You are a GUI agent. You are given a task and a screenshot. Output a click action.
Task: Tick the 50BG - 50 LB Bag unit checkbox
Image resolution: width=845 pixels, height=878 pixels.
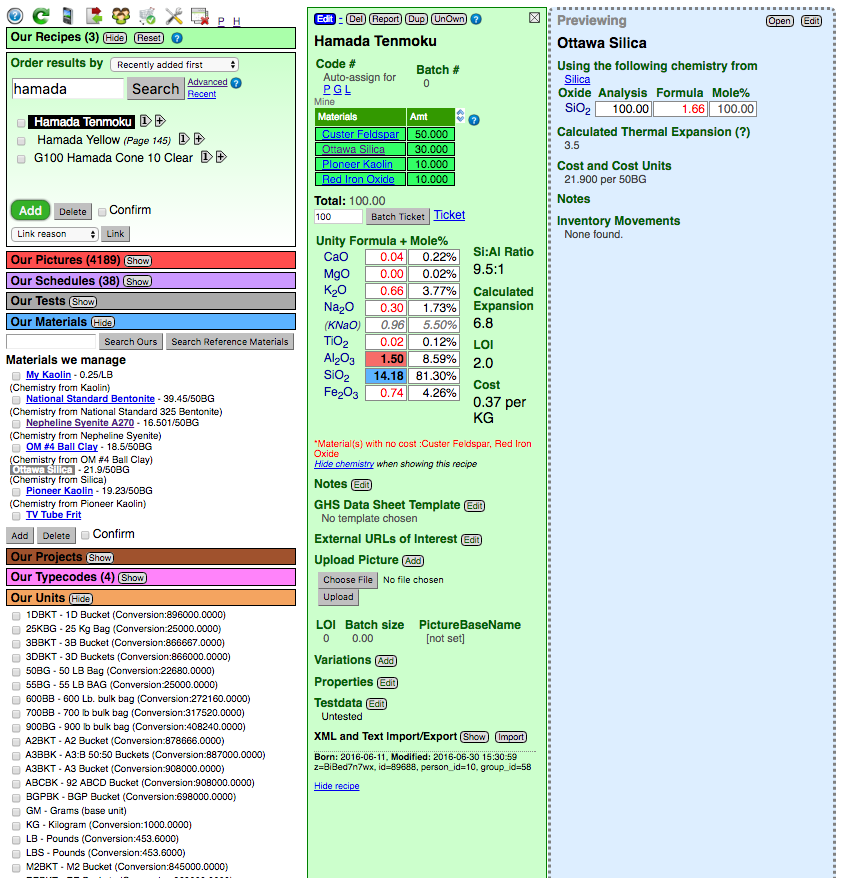pos(16,671)
